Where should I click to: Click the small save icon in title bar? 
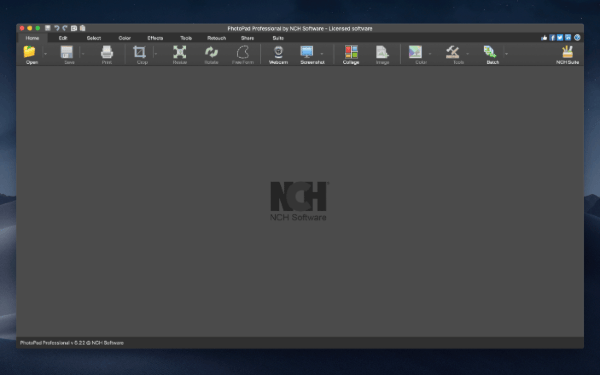48,28
